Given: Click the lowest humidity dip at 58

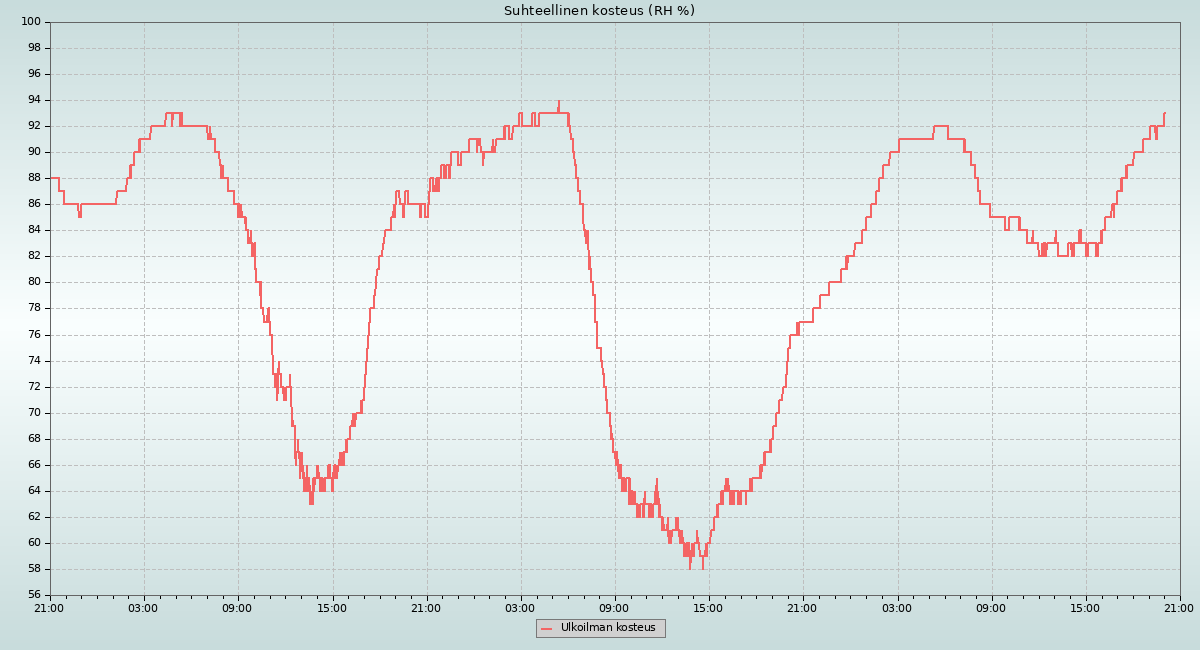Looking at the screenshot, I should [690, 567].
